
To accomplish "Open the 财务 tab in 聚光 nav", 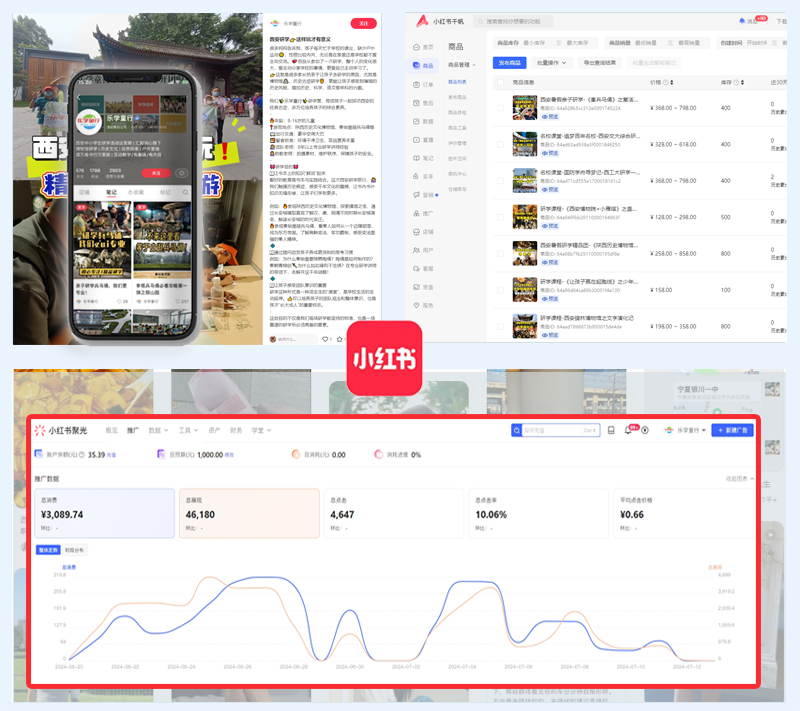I will 236,430.
